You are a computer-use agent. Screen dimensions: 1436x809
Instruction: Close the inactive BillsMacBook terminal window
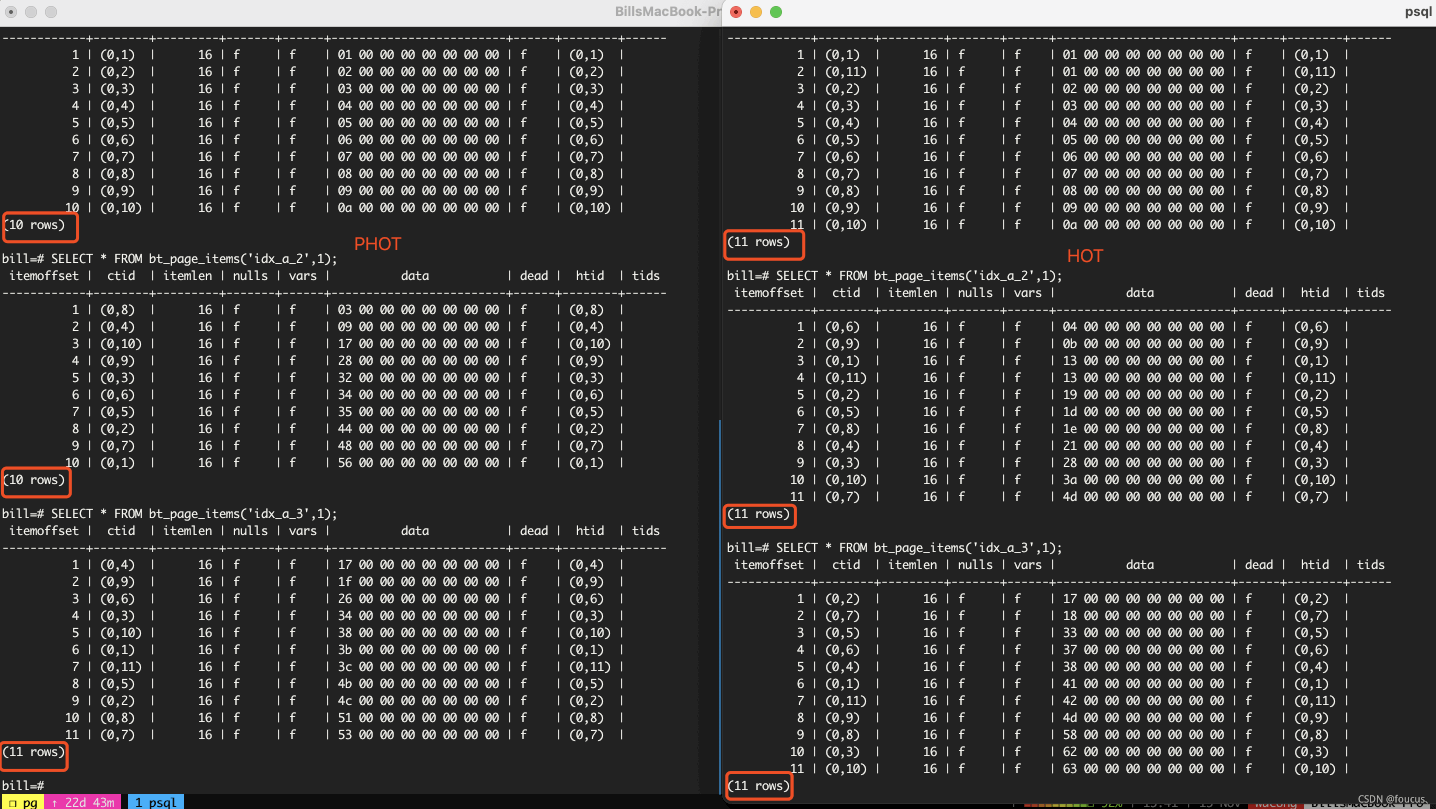(11, 12)
